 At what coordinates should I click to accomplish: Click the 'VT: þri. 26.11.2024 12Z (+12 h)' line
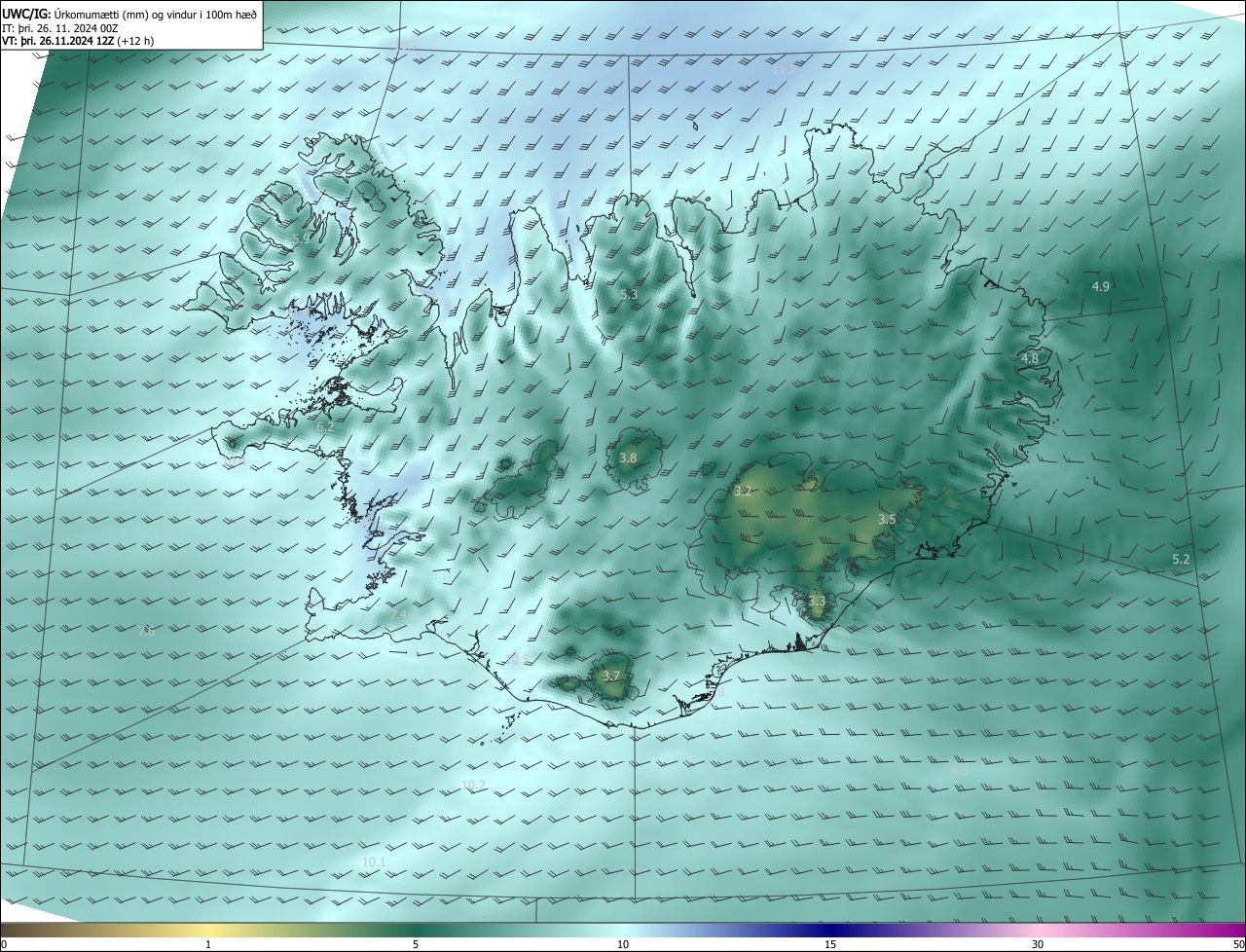point(78,41)
